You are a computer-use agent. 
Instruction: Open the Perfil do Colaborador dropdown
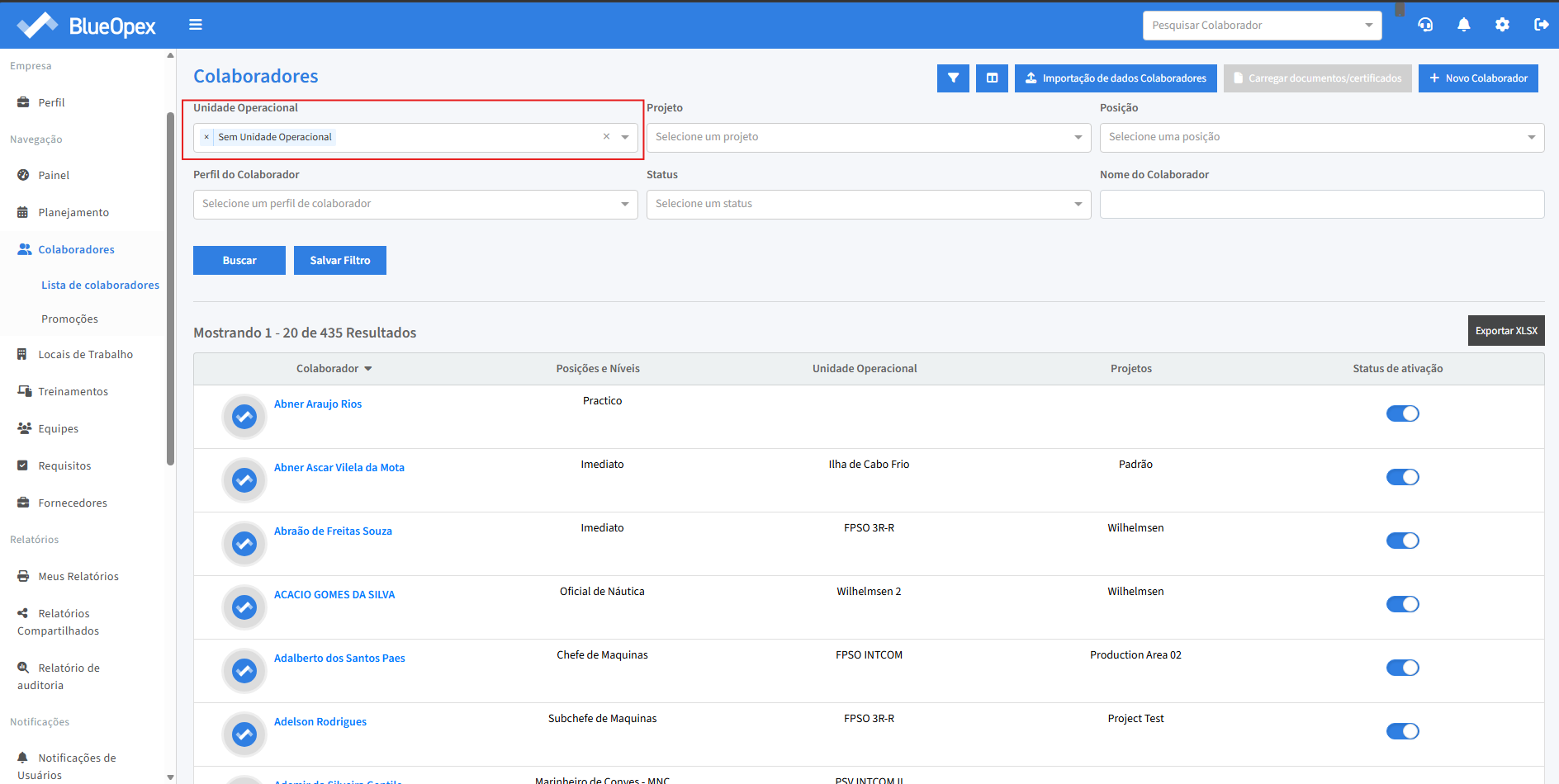(x=415, y=205)
